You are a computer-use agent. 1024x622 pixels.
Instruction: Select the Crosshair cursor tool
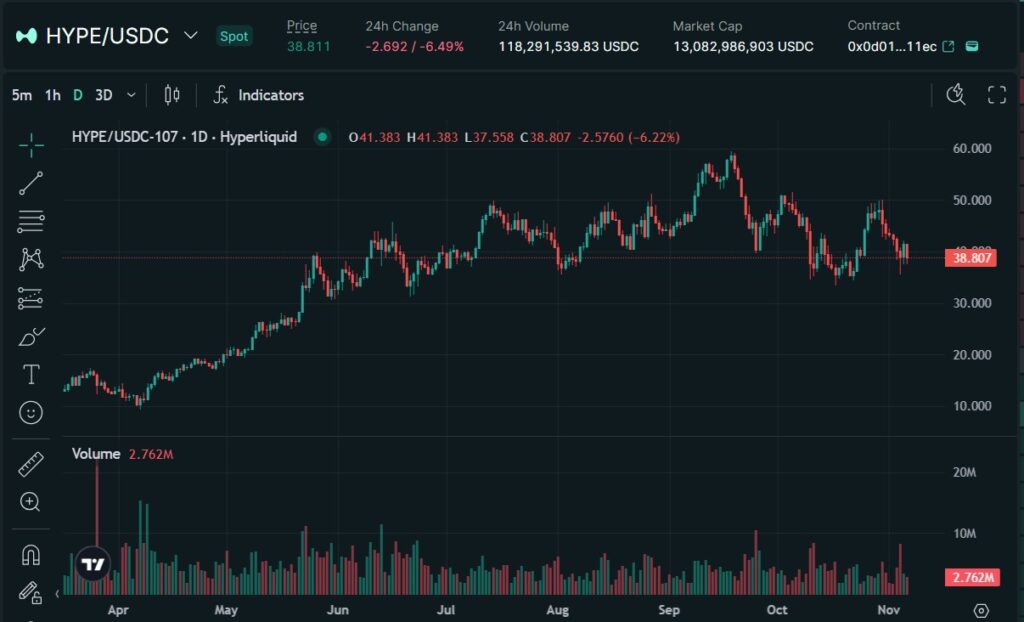click(30, 145)
